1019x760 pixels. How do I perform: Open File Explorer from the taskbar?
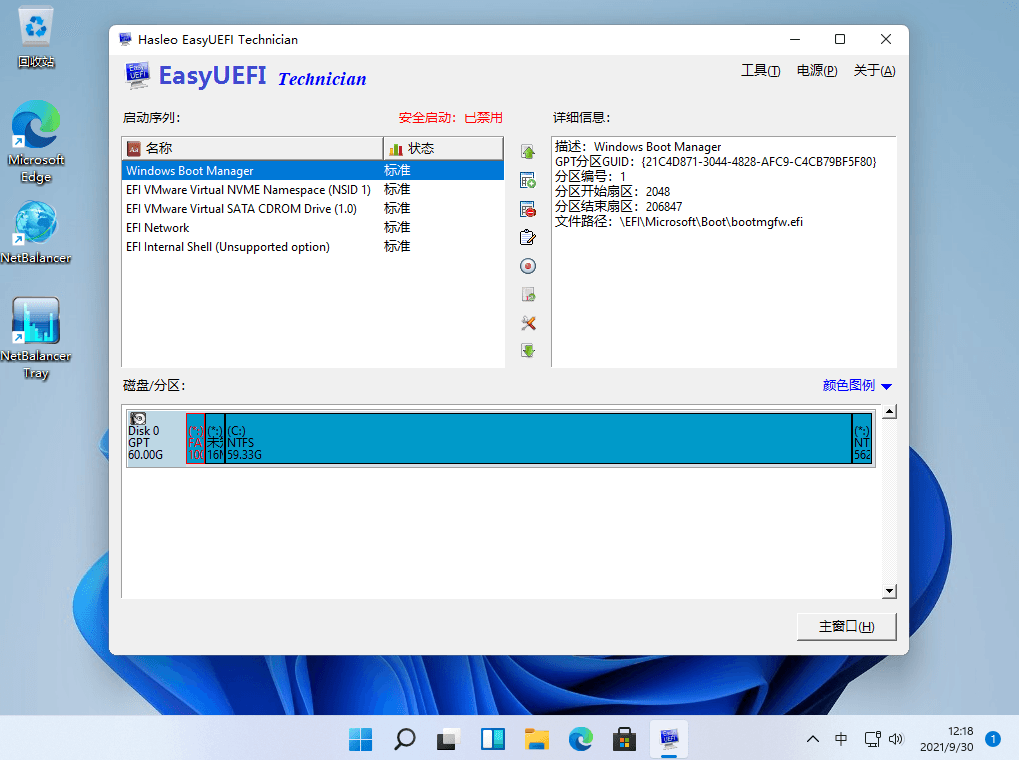pyautogui.click(x=537, y=739)
